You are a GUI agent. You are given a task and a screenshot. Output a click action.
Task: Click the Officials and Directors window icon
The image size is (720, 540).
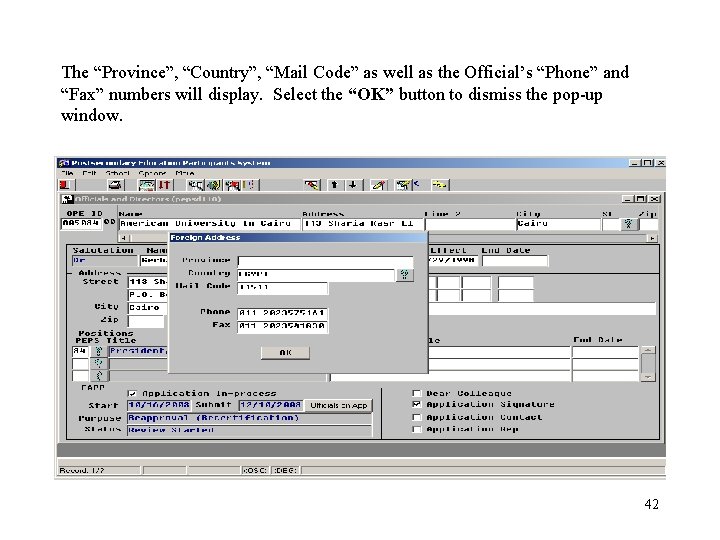coord(68,199)
